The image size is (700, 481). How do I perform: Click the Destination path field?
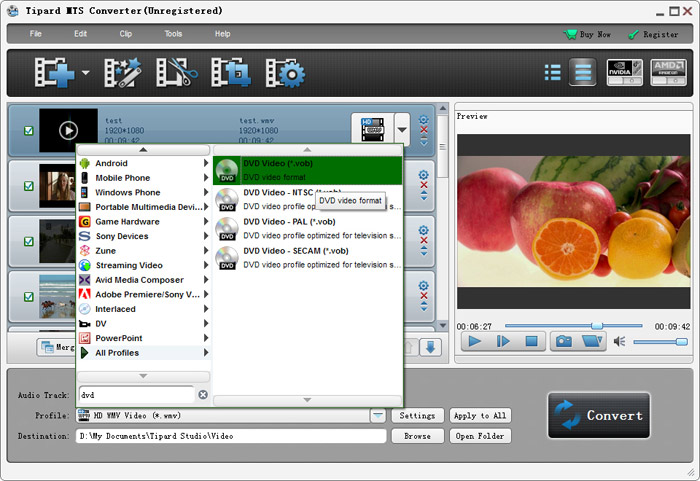click(231, 436)
